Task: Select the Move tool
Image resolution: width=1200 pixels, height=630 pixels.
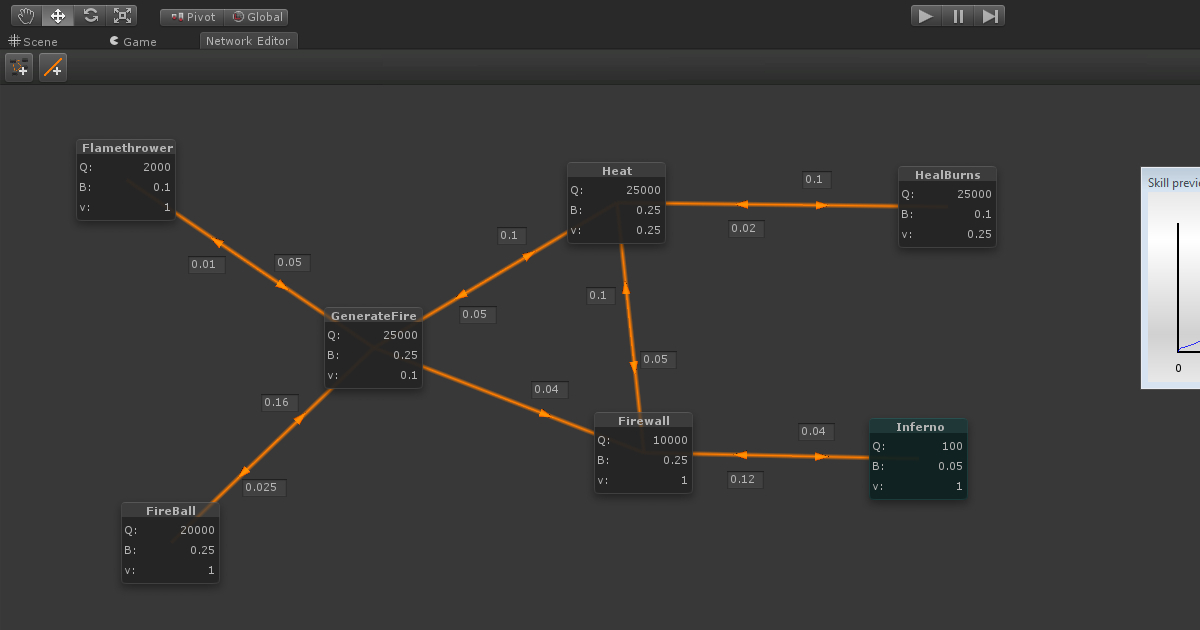Action: pyautogui.click(x=57, y=15)
